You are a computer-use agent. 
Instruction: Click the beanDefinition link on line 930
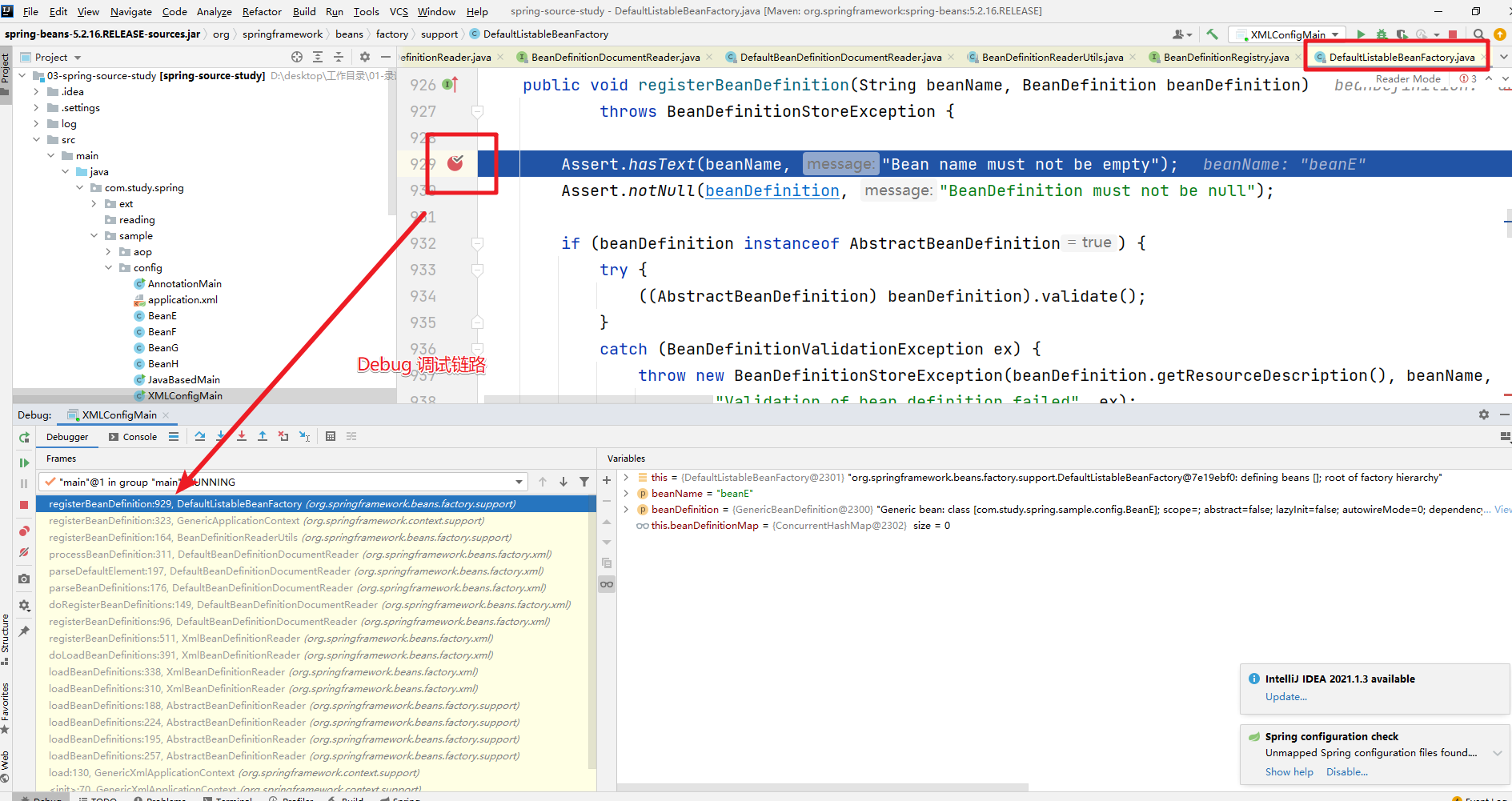[772, 190]
